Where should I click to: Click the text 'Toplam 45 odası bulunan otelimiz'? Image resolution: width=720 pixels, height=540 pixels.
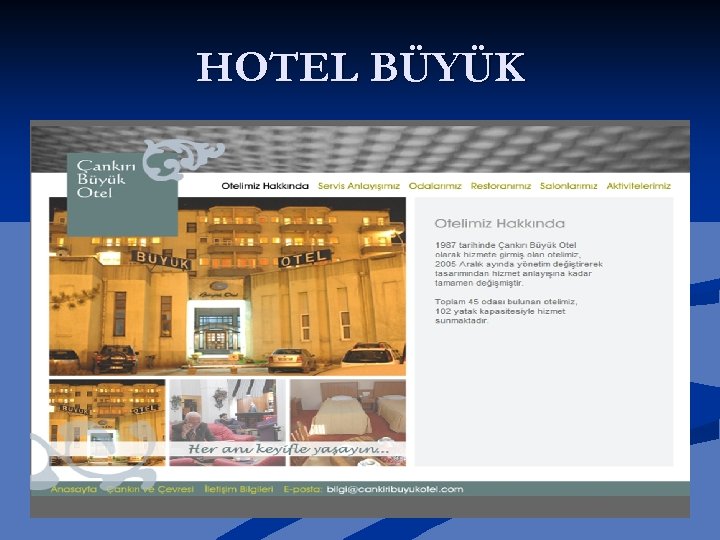[x=506, y=302]
